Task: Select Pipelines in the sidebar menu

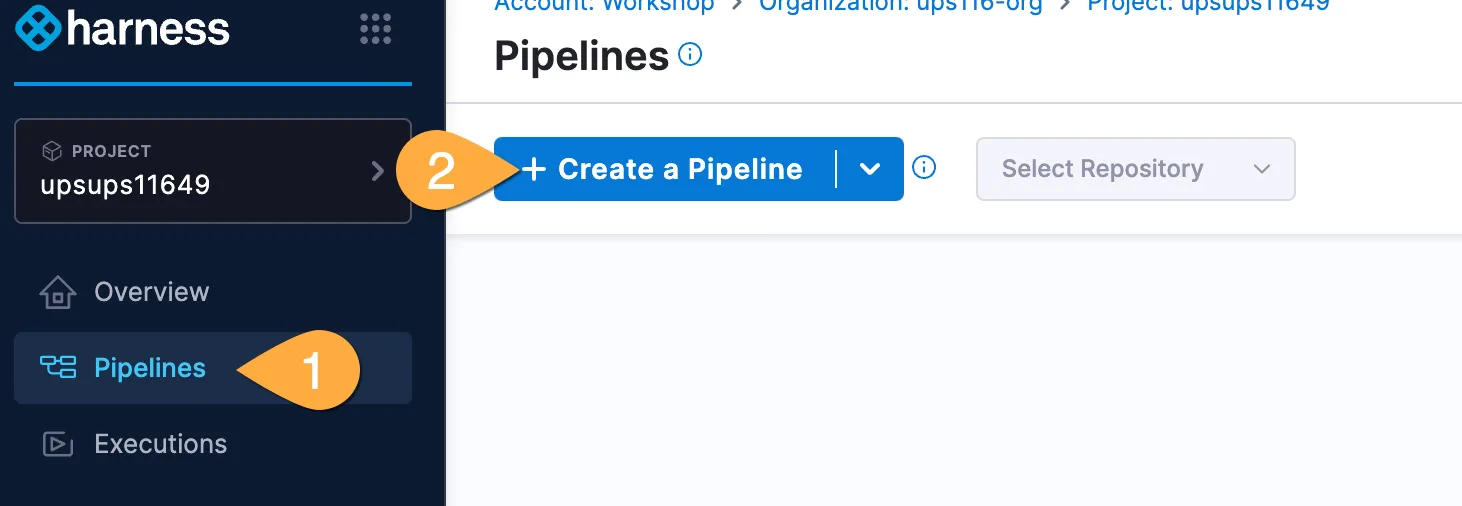Action: tap(149, 368)
